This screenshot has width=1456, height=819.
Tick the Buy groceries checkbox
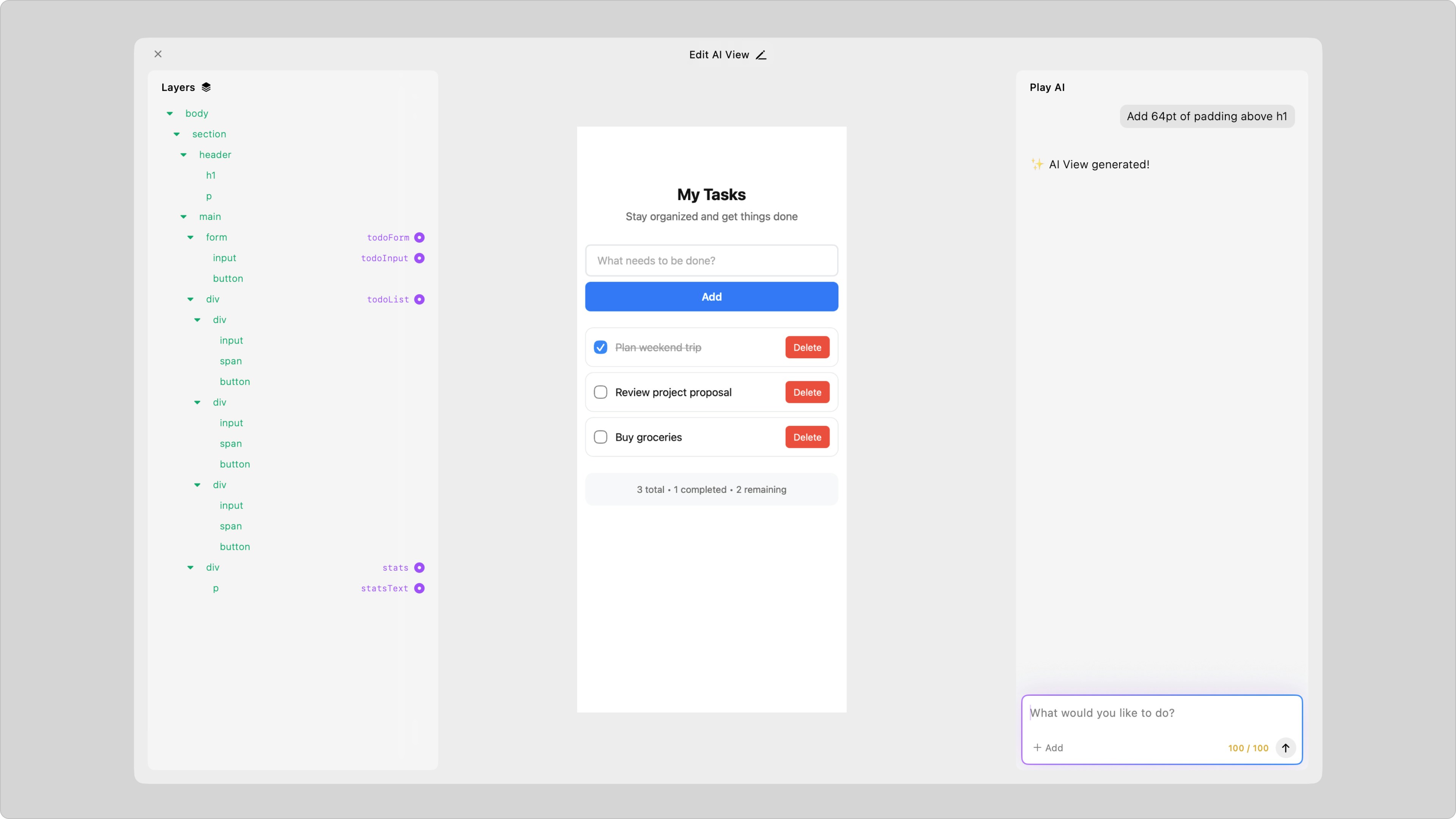click(600, 437)
